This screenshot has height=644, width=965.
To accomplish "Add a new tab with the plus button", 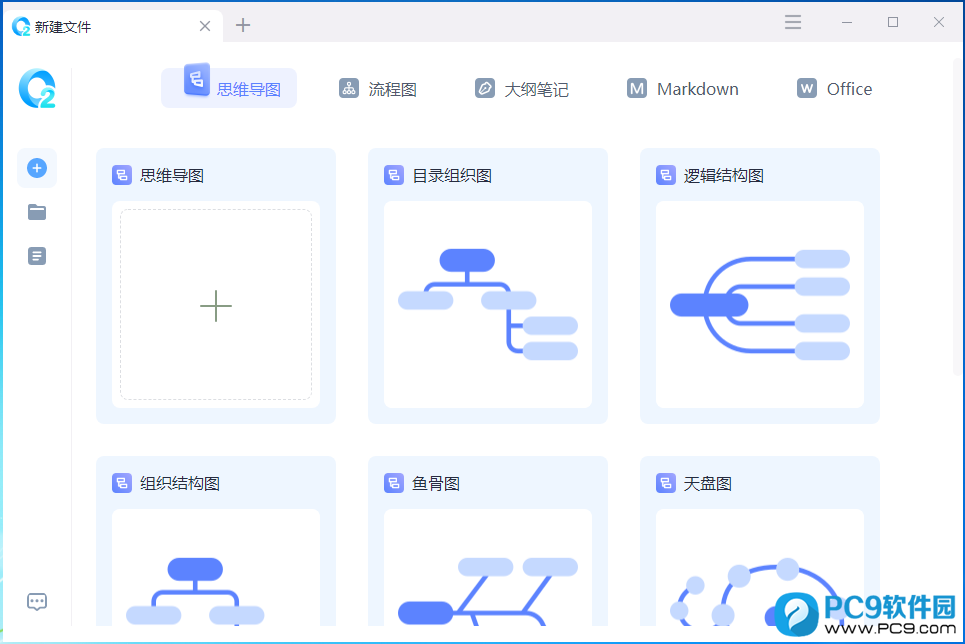I will (243, 25).
